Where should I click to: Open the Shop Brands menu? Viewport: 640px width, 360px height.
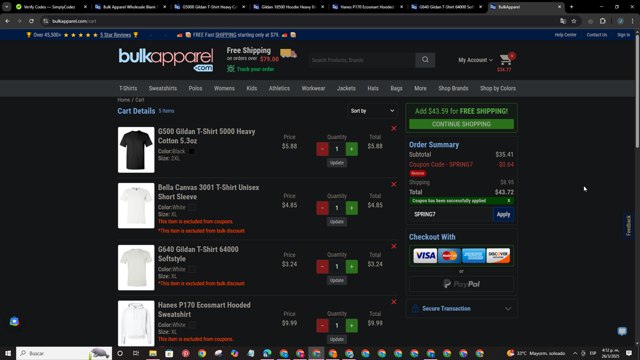(x=453, y=88)
